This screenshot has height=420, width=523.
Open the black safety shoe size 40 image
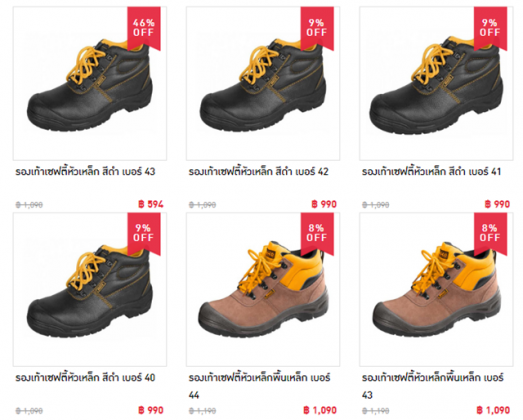[x=90, y=289]
